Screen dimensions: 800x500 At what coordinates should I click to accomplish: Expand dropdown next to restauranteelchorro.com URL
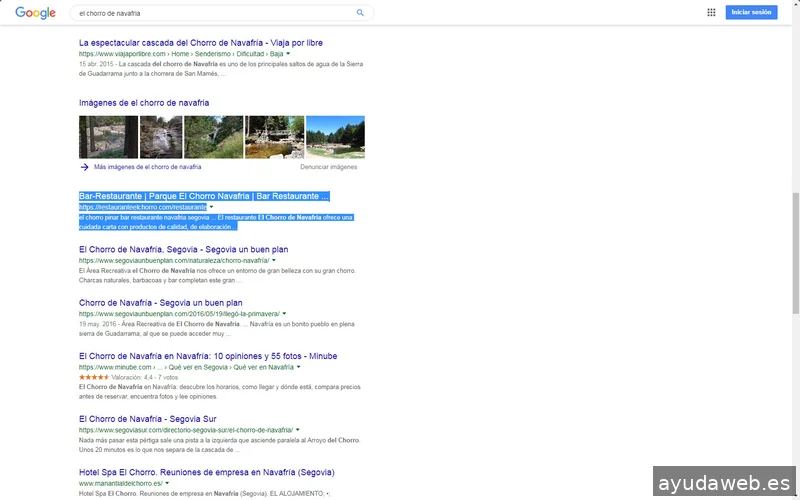(212, 207)
